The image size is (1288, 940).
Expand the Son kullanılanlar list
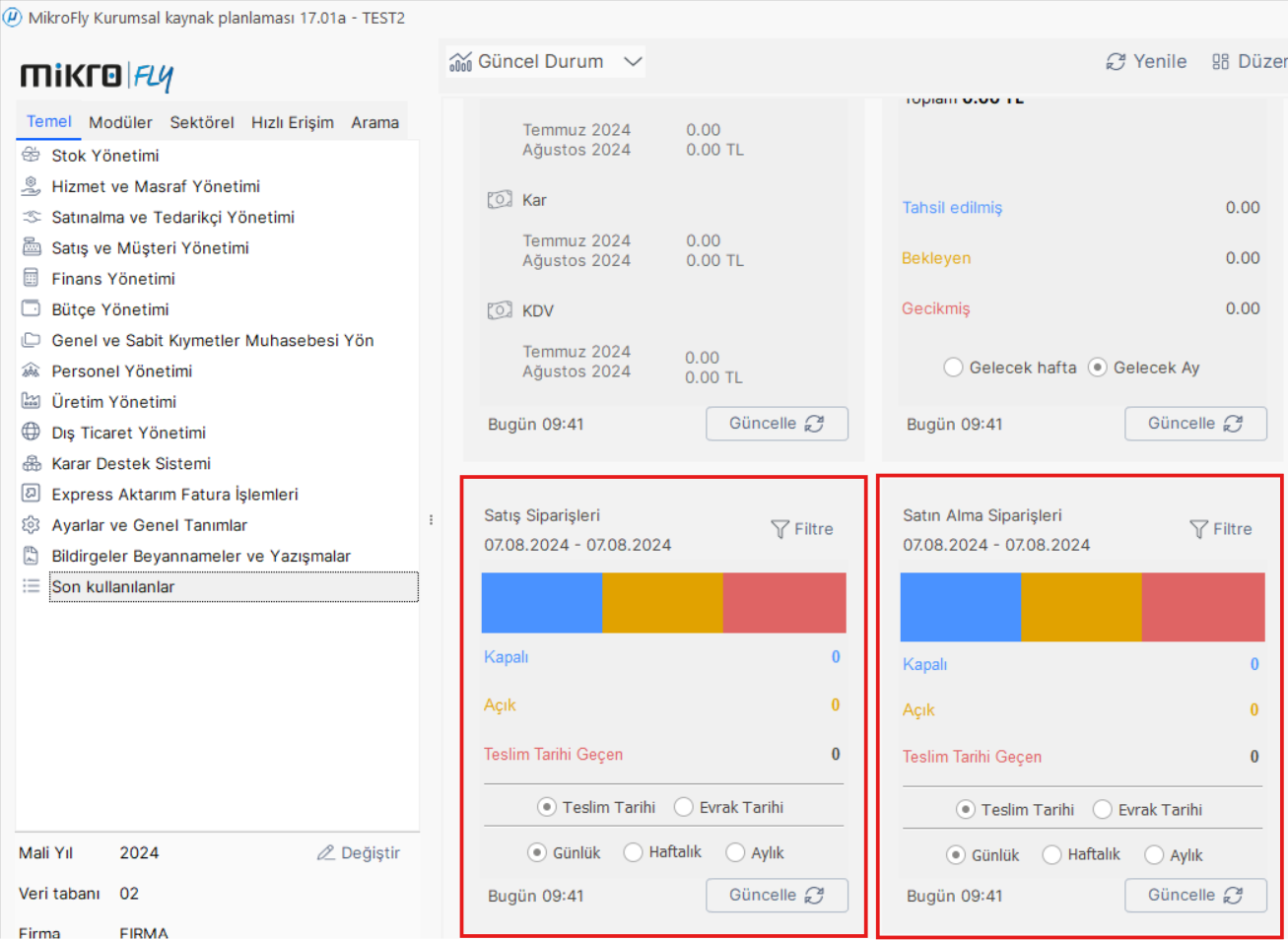tap(113, 586)
